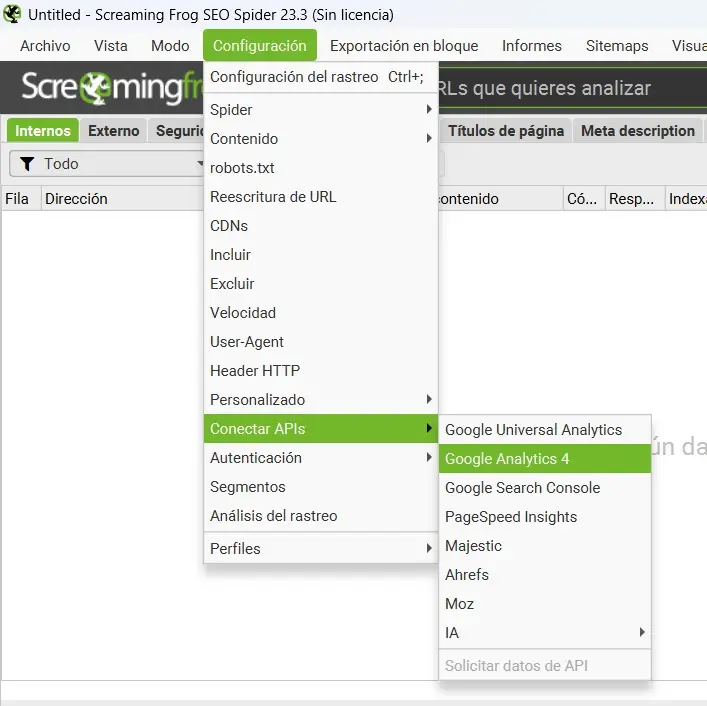Open Análisis del rastreo option

(321, 516)
